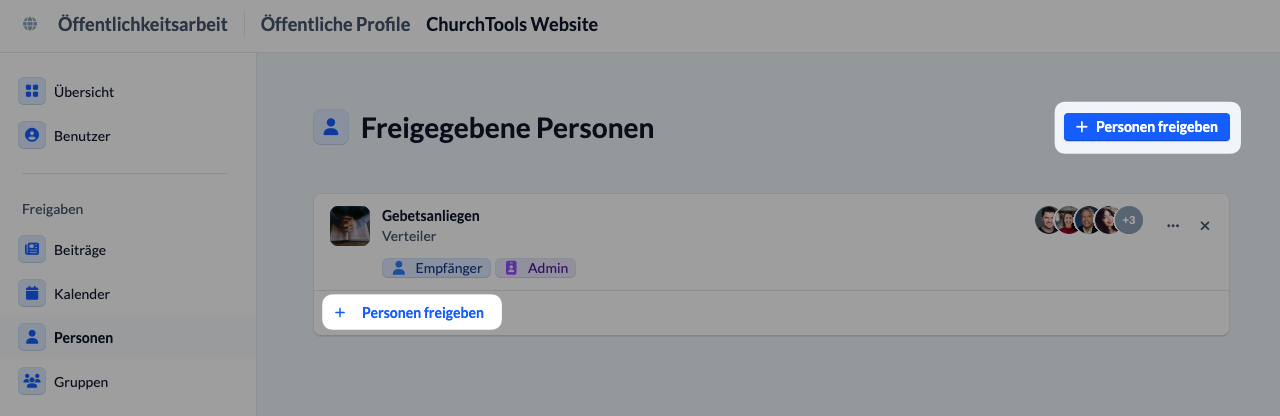Viewport: 1280px width, 416px height.
Task: Click the globe icon in header
Action: [x=30, y=24]
